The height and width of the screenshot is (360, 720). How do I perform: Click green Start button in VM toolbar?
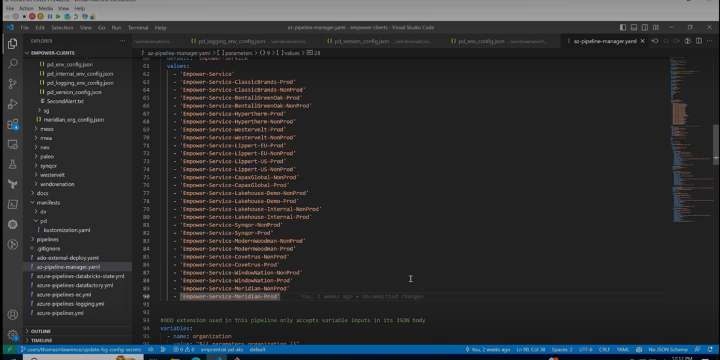coord(58,17)
